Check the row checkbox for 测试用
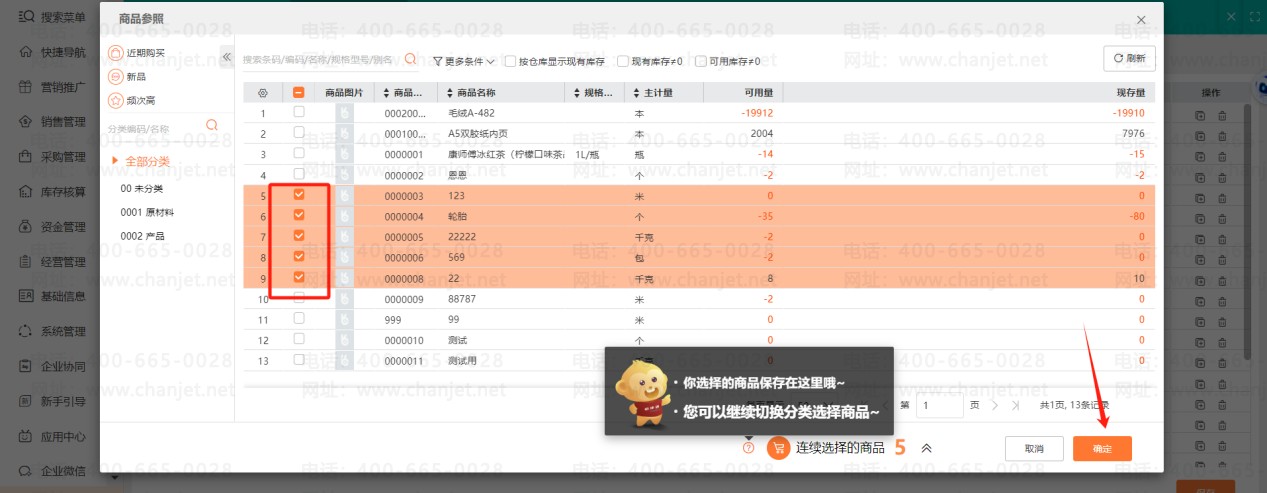This screenshot has width=1267, height=493. point(299,360)
